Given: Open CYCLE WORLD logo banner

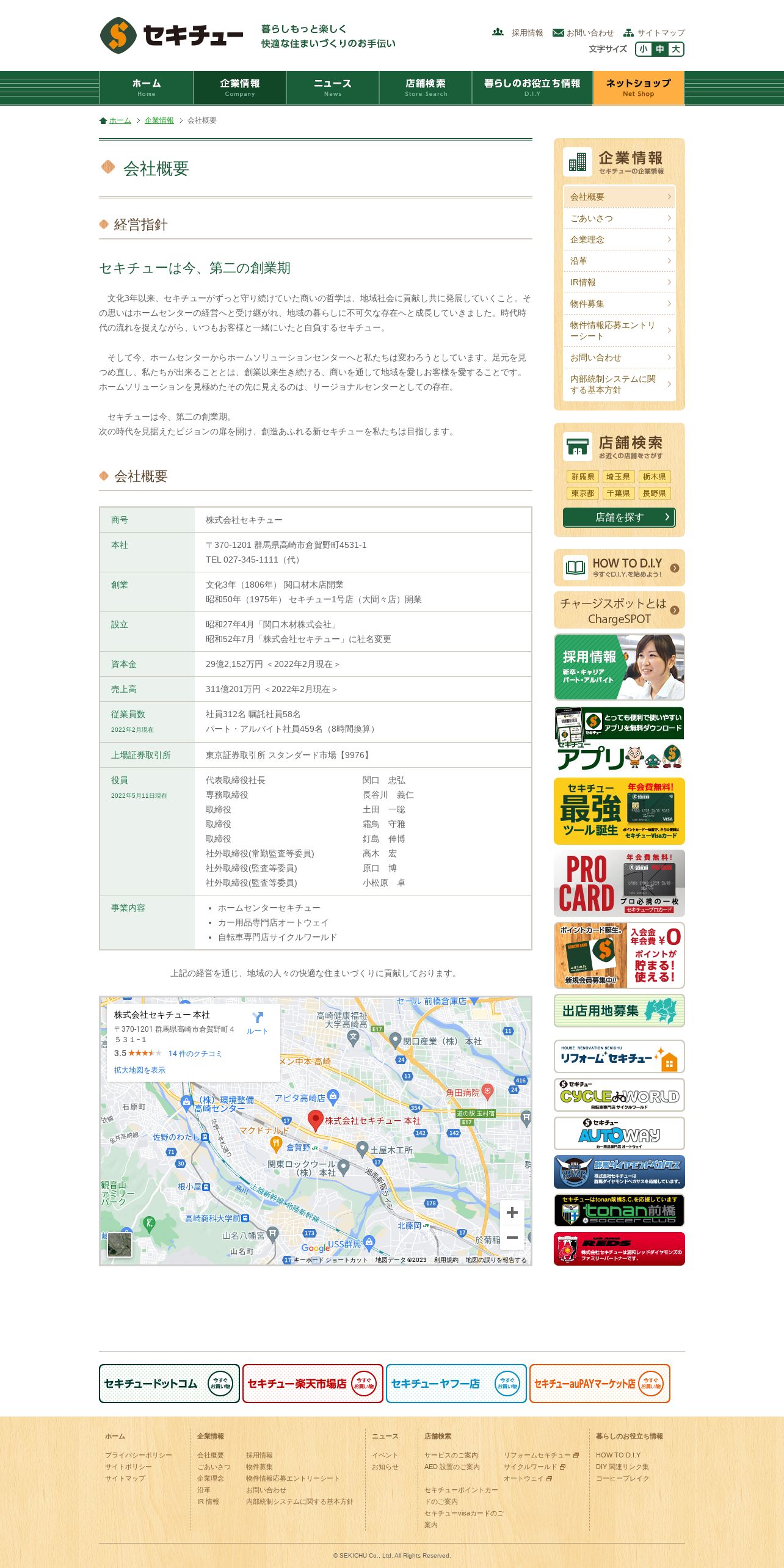Looking at the screenshot, I should pyautogui.click(x=619, y=1095).
